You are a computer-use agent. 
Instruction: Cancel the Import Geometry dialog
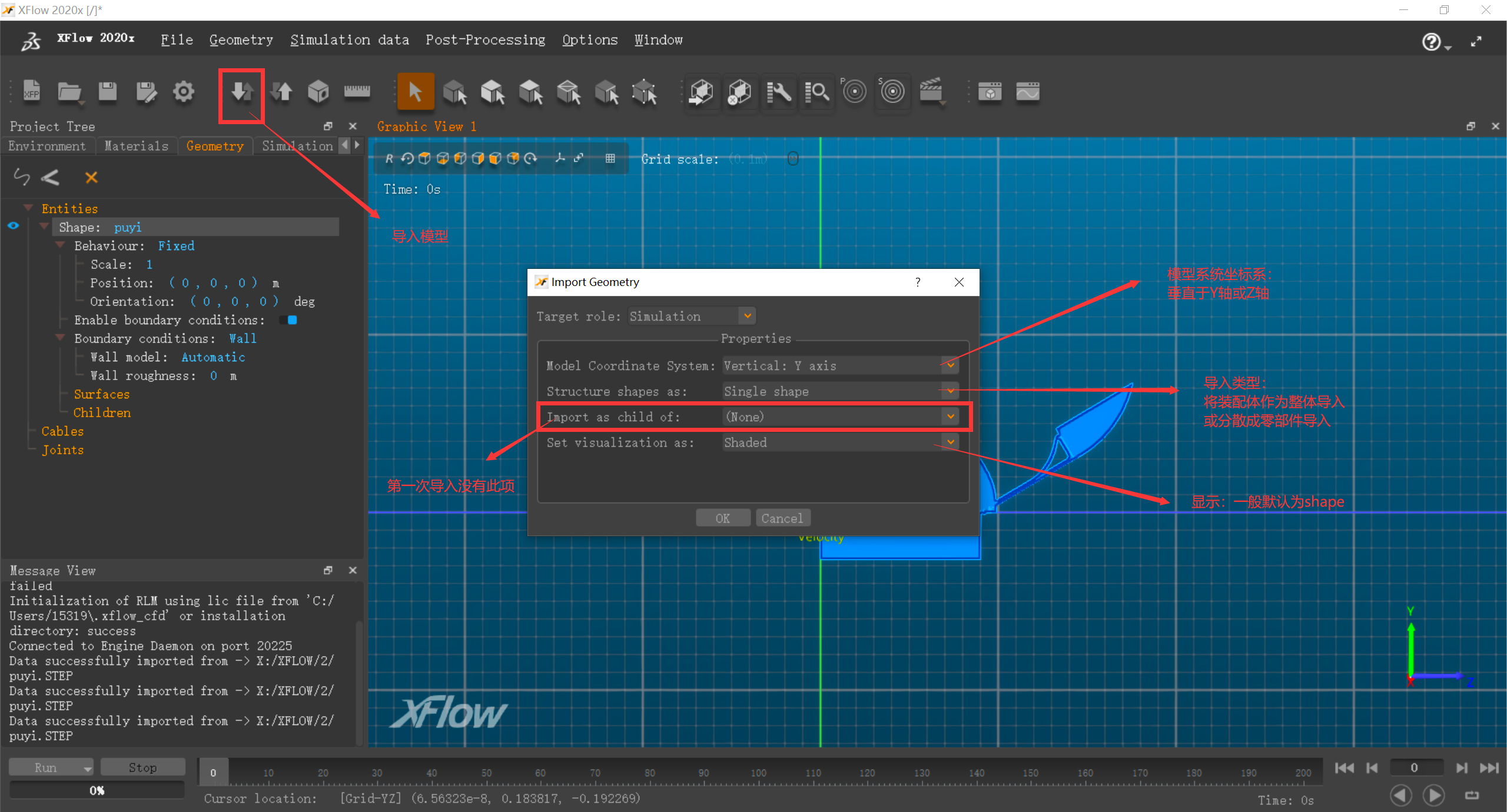coord(782,518)
